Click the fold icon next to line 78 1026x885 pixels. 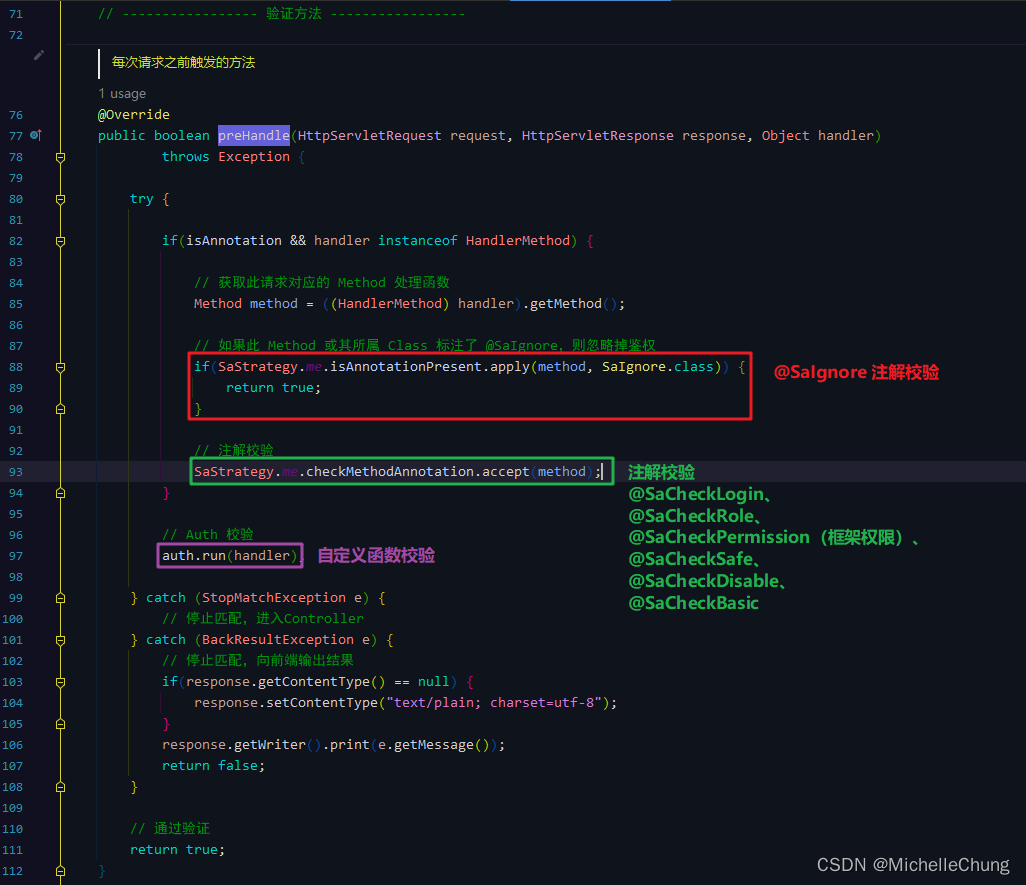(x=60, y=157)
